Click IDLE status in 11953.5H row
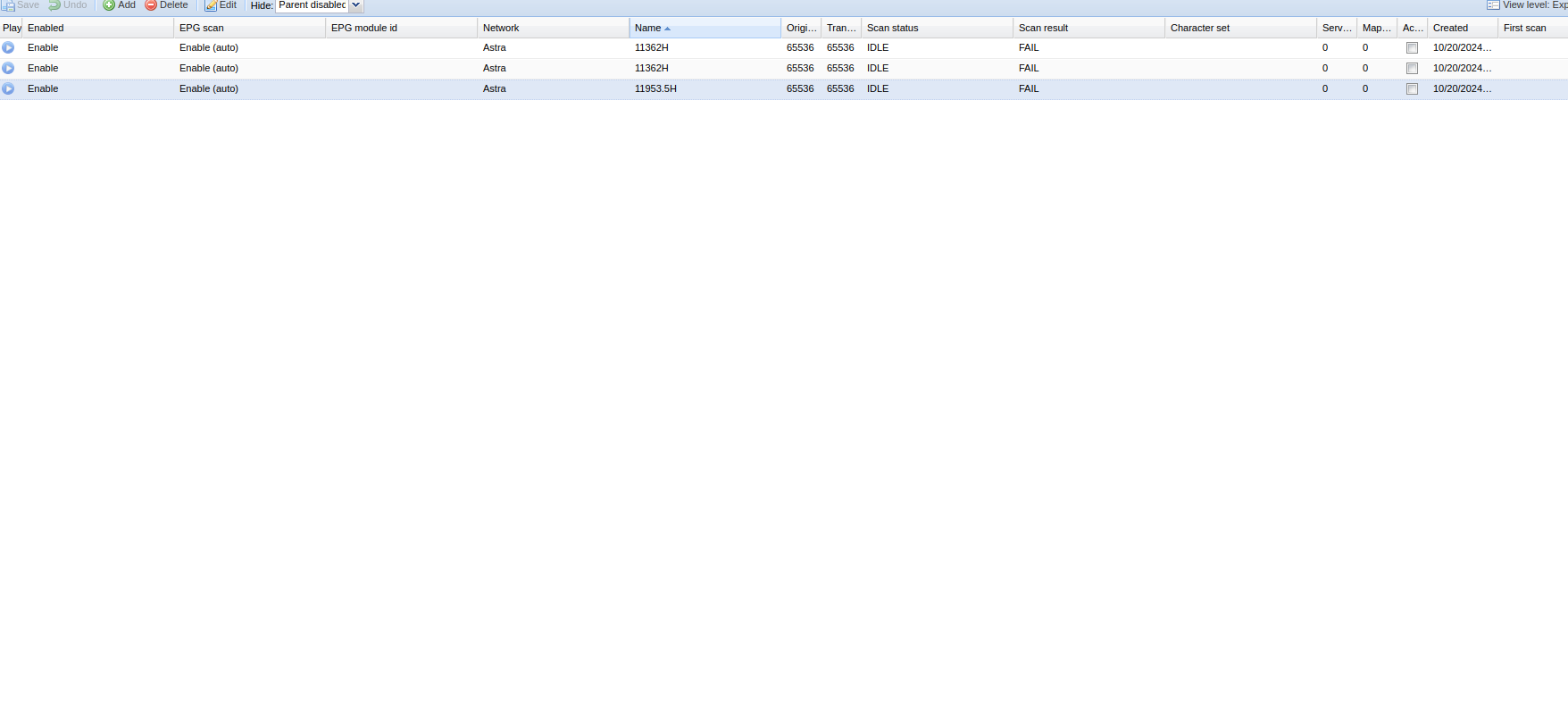Viewport: 1568px width, 719px height. coord(938,88)
